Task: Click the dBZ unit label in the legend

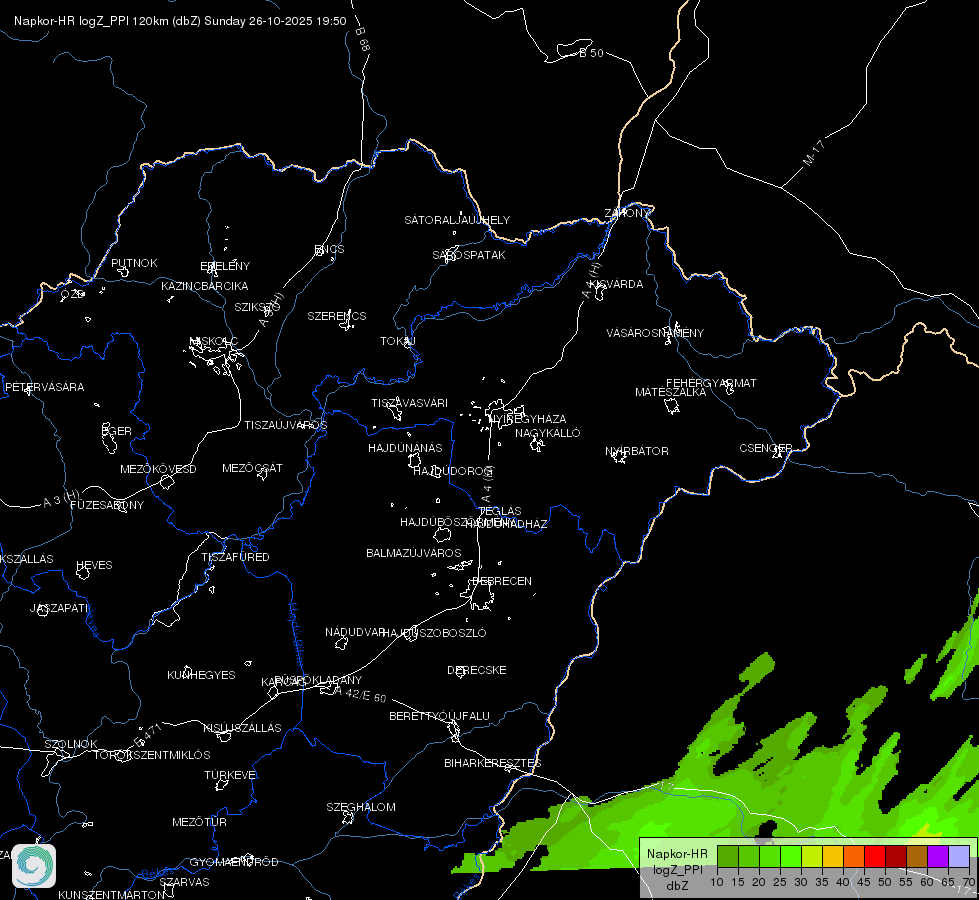Action: pos(677,886)
